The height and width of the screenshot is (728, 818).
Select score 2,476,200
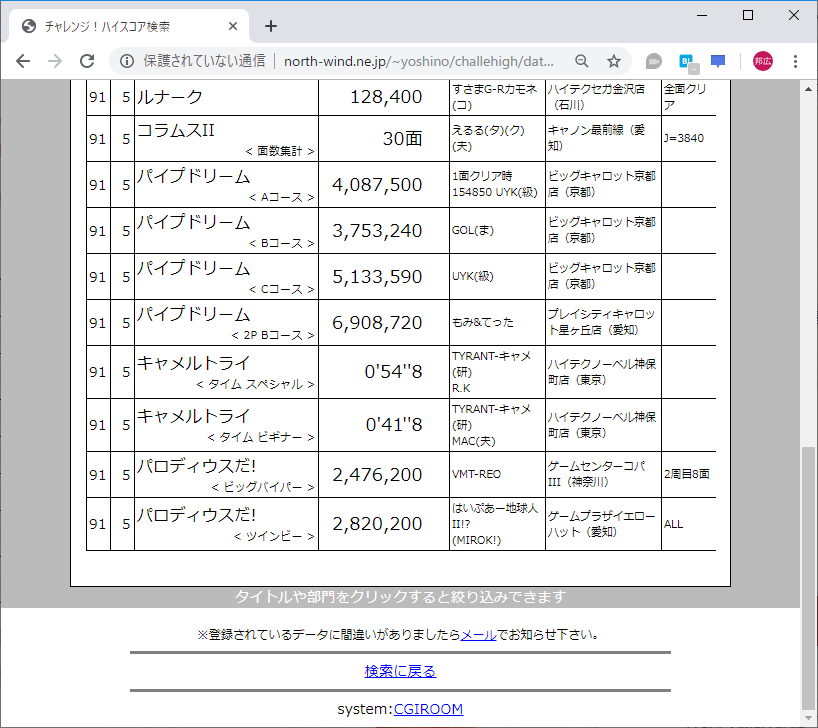[377, 475]
